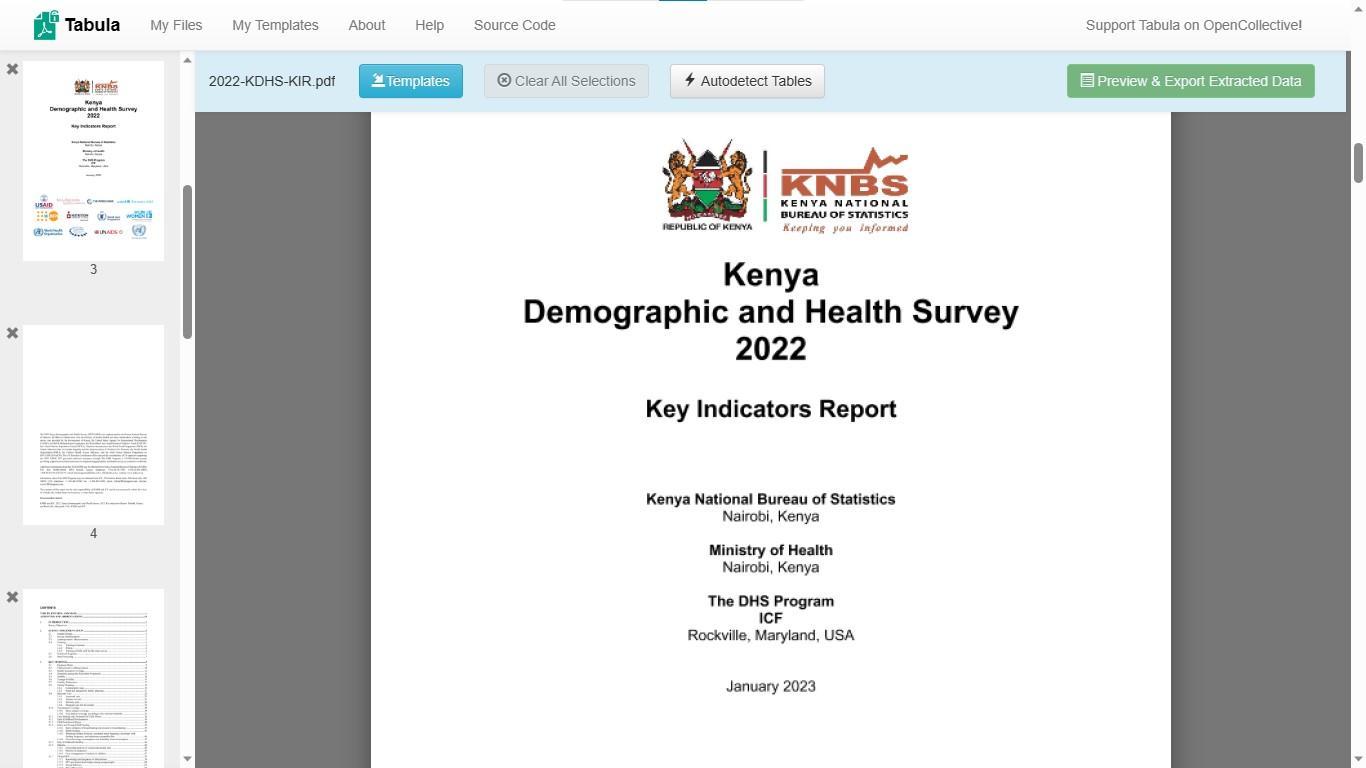Open the Help menu item
The image size is (1366, 768).
tap(429, 25)
